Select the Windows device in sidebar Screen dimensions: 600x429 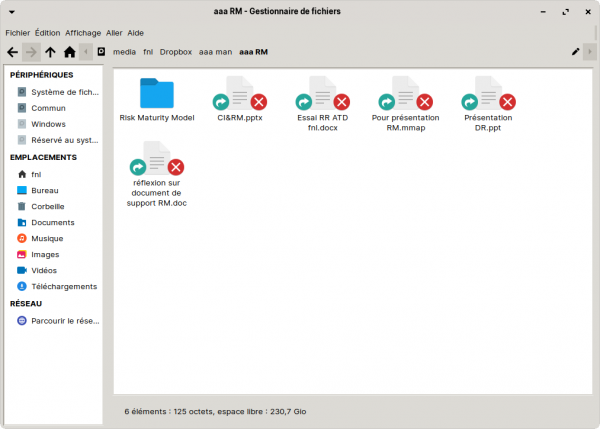[x=48, y=124]
